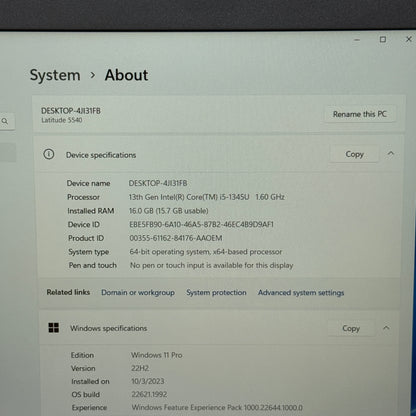The height and width of the screenshot is (416, 416).
Task: Click the No pen or touch input text
Action: pos(212,265)
